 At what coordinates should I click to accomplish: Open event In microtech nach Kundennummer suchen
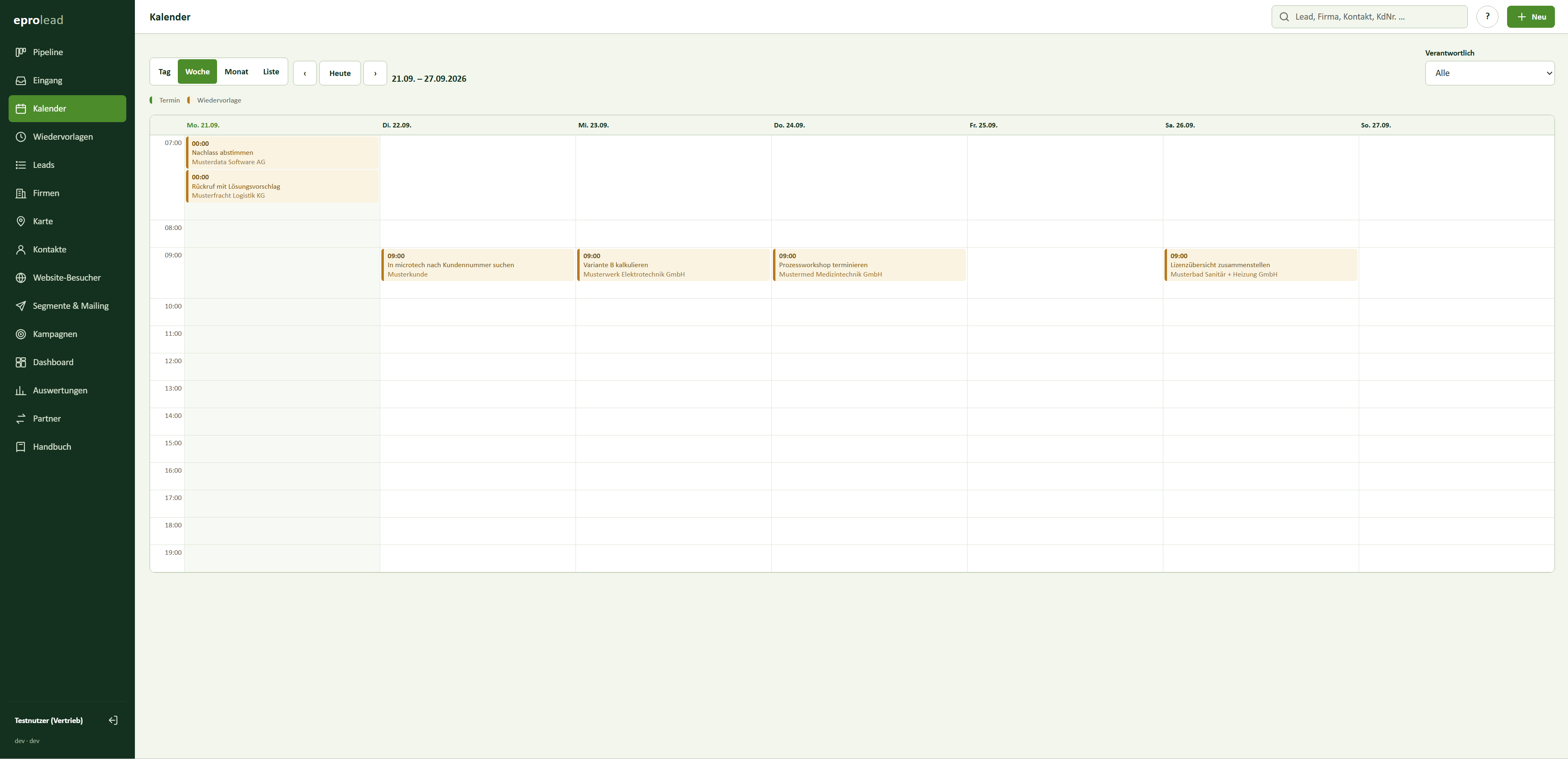(478, 265)
